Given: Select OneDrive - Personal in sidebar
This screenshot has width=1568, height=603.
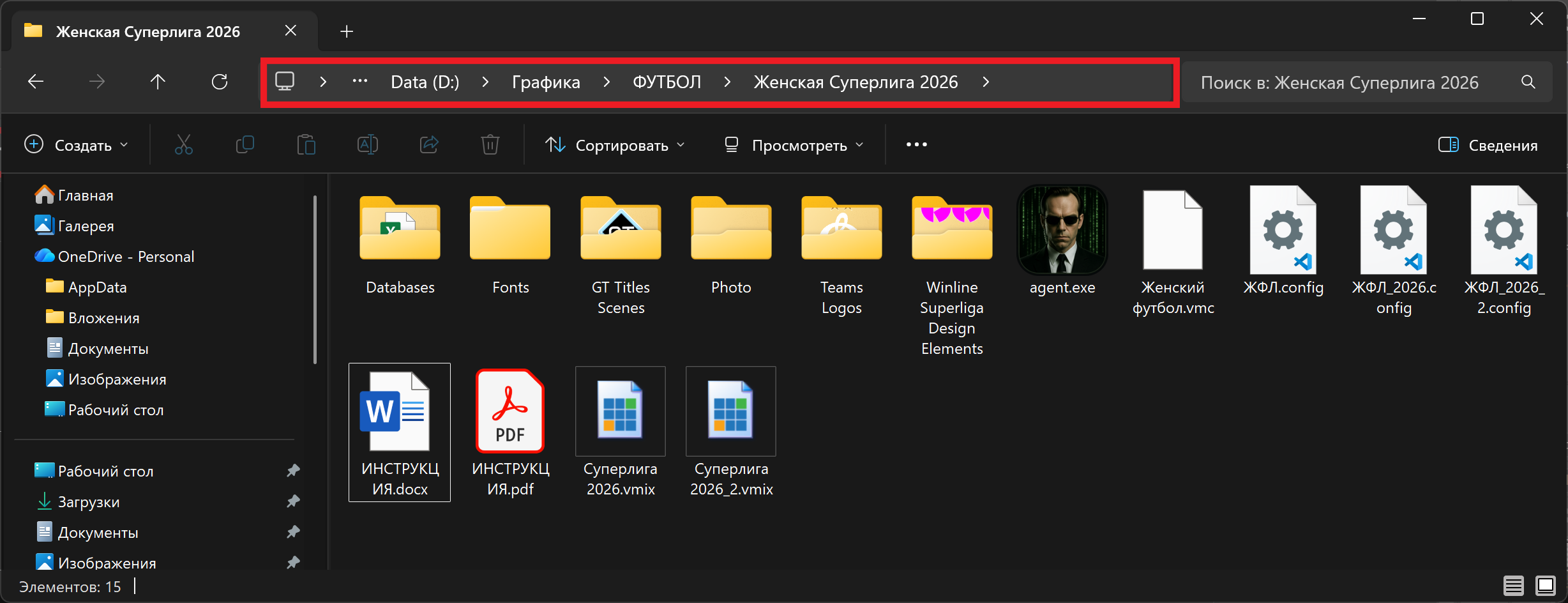Looking at the screenshot, I should [x=114, y=256].
